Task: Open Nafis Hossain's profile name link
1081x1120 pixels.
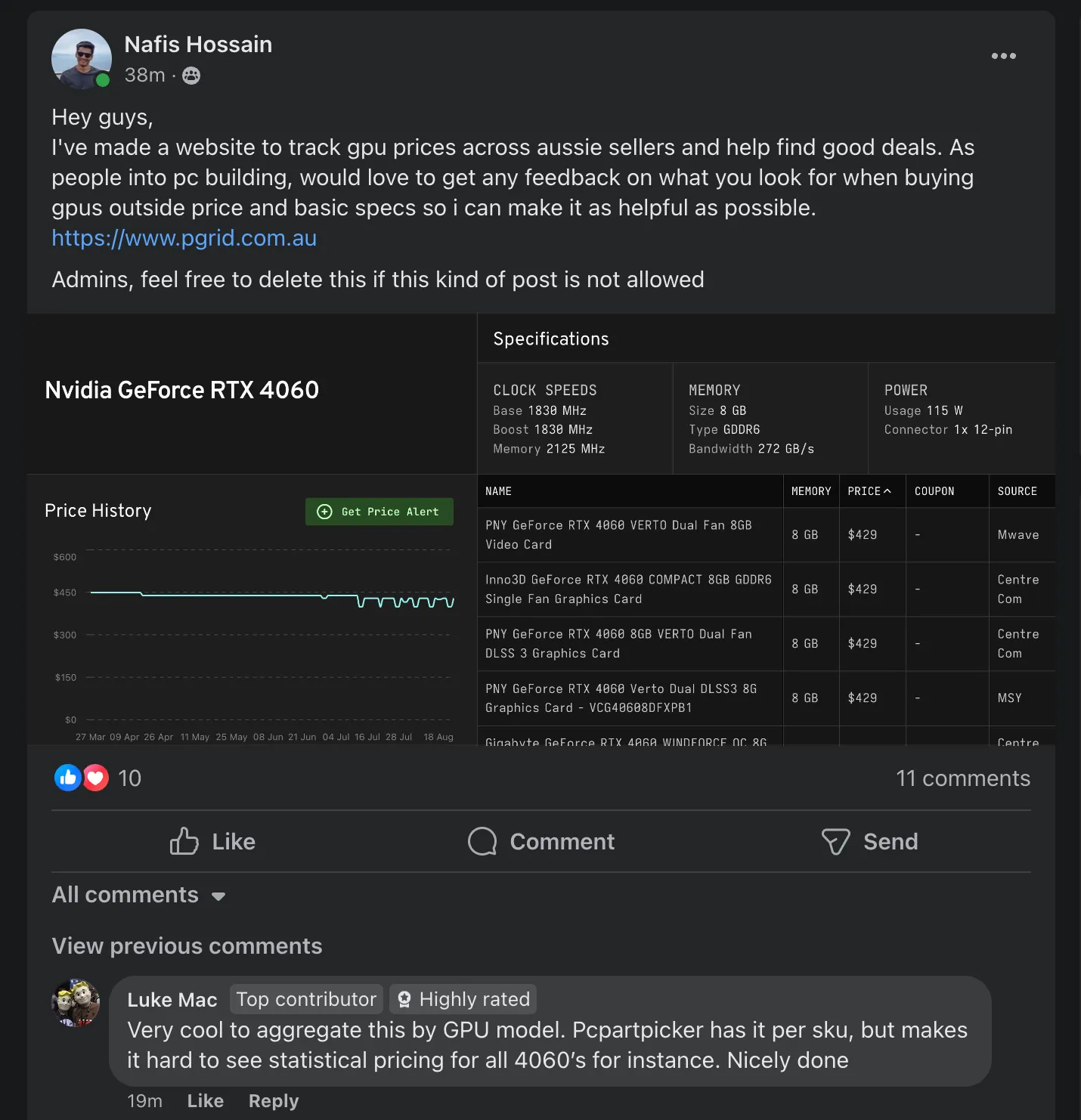Action: [x=198, y=45]
